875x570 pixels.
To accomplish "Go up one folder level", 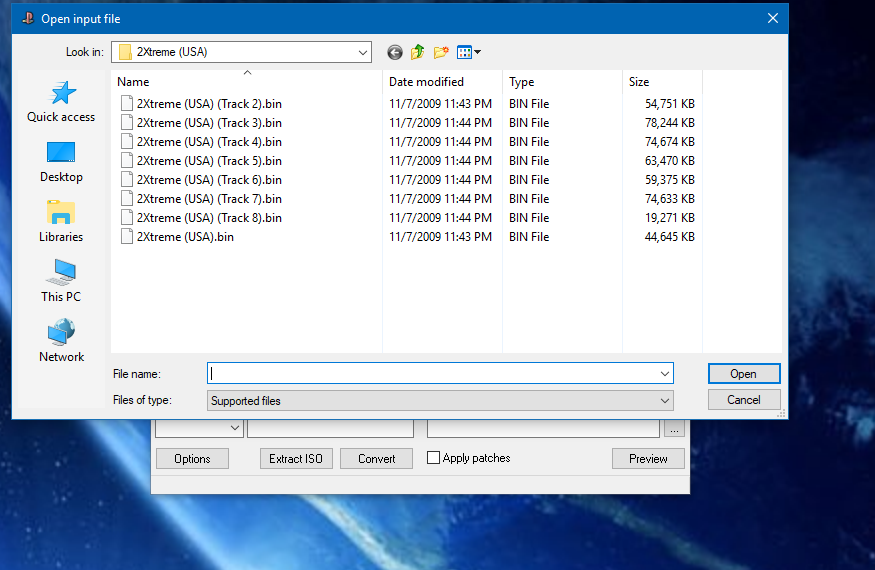I will click(417, 52).
